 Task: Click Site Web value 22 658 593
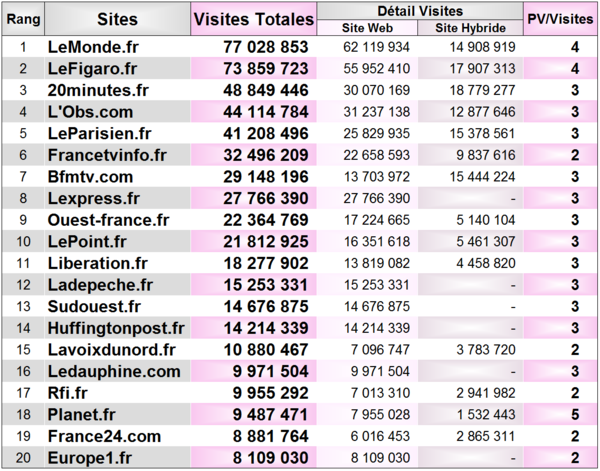point(377,155)
